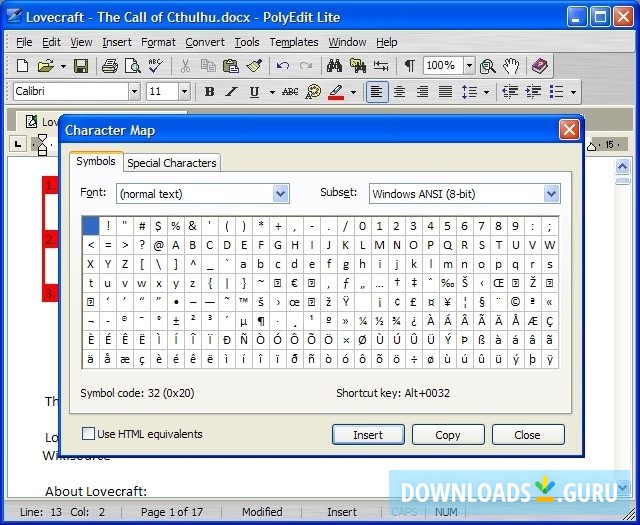Screen dimensions: 640x525
Task: Open the Templates menu
Action: point(294,42)
